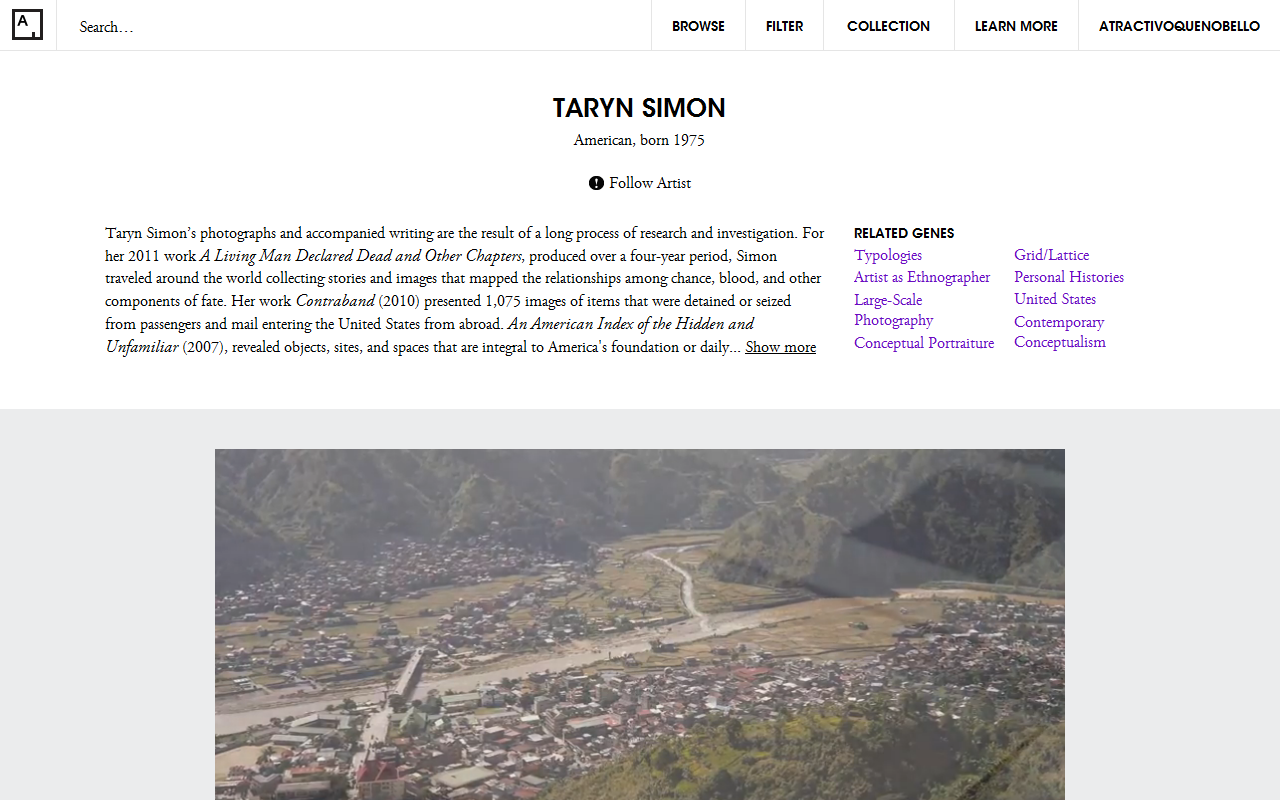Open the Grid/Lattice gene link
The width and height of the screenshot is (1280, 800).
(x=1051, y=255)
